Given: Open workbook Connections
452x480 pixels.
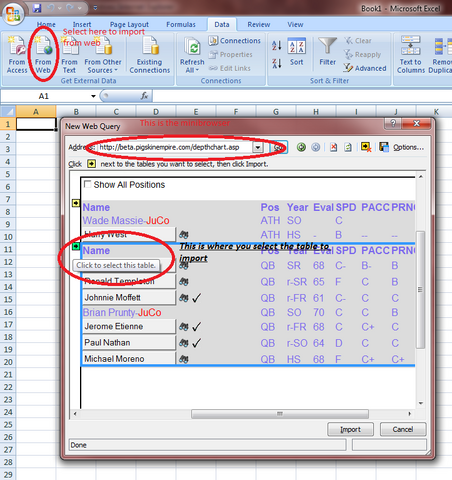Looking at the screenshot, I should pyautogui.click(x=234, y=41).
